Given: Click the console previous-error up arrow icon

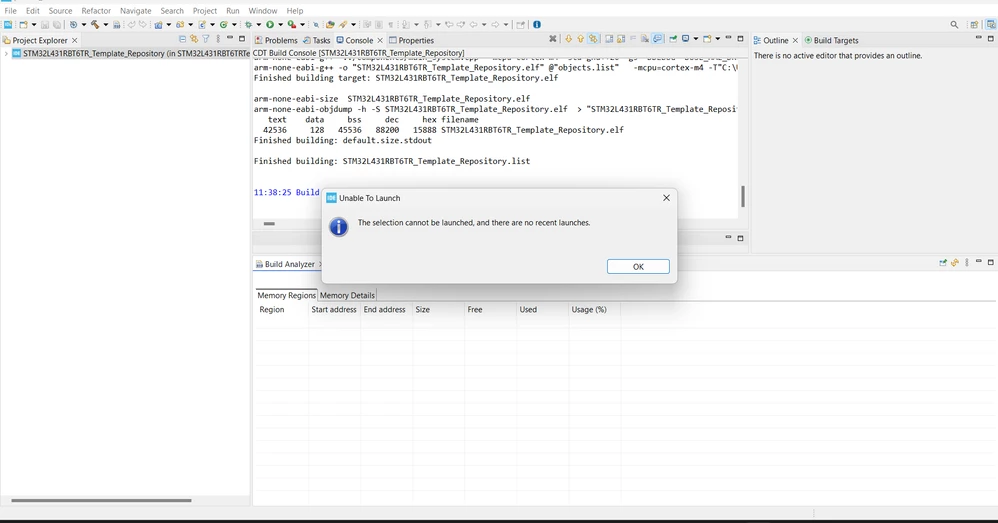Looking at the screenshot, I should pos(580,39).
